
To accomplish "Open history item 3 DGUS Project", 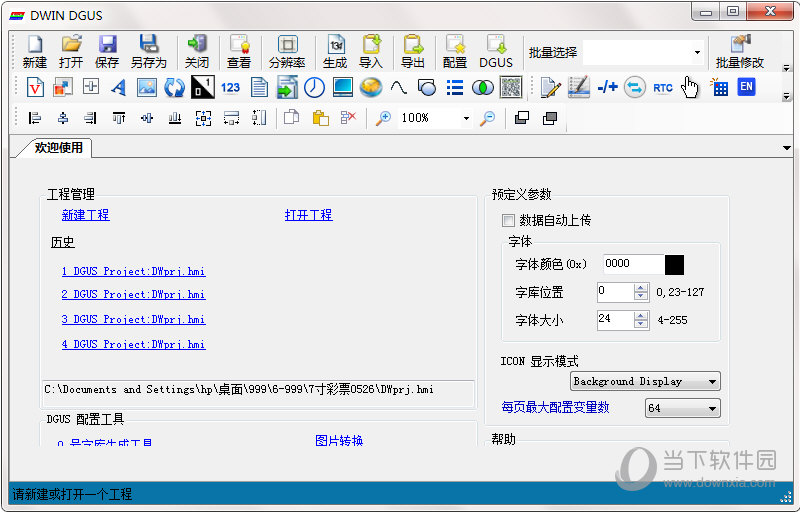I will point(134,319).
